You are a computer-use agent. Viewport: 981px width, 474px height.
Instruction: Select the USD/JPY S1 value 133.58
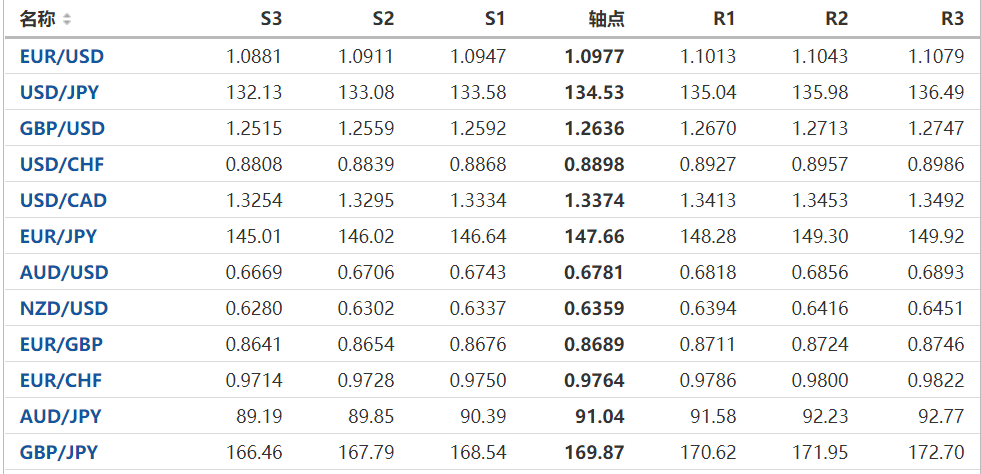[480, 93]
